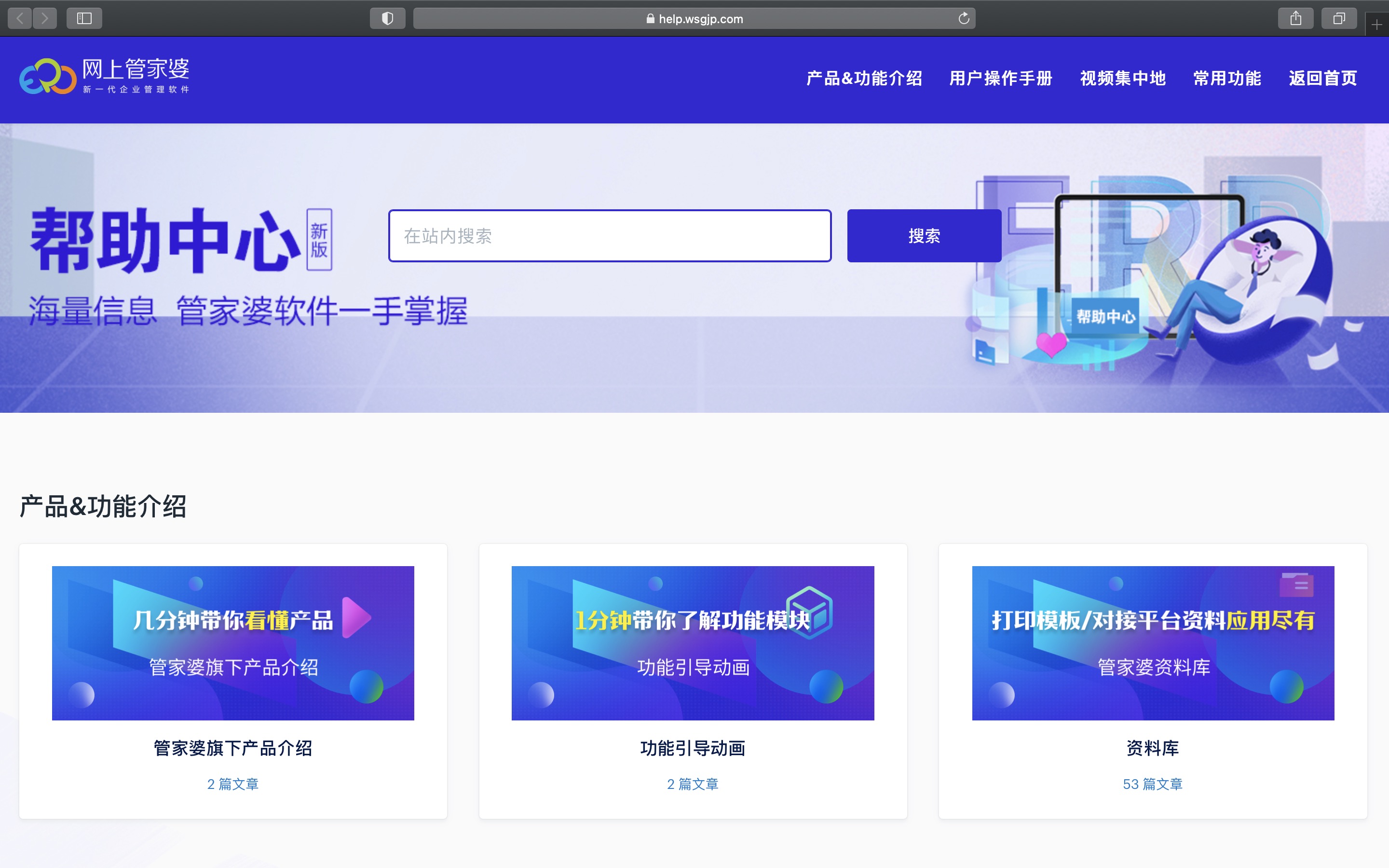
Task: Open the share icon in toolbar
Action: pos(1295,18)
